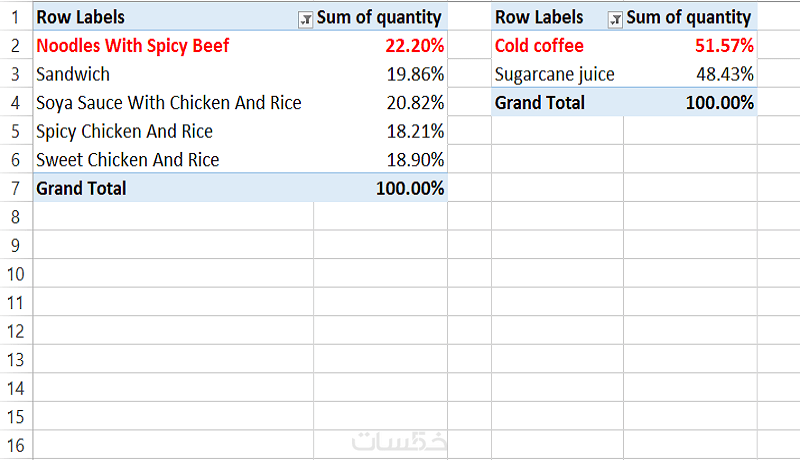Select Soya Sauce With Chicken And Rice cell
The width and height of the screenshot is (800, 460).
(x=168, y=103)
